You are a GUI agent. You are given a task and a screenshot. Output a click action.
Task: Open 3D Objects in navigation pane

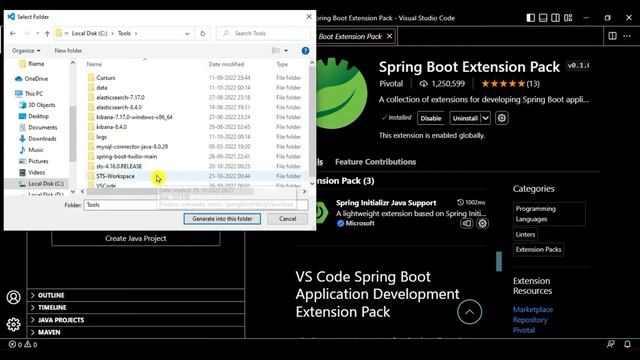41,105
